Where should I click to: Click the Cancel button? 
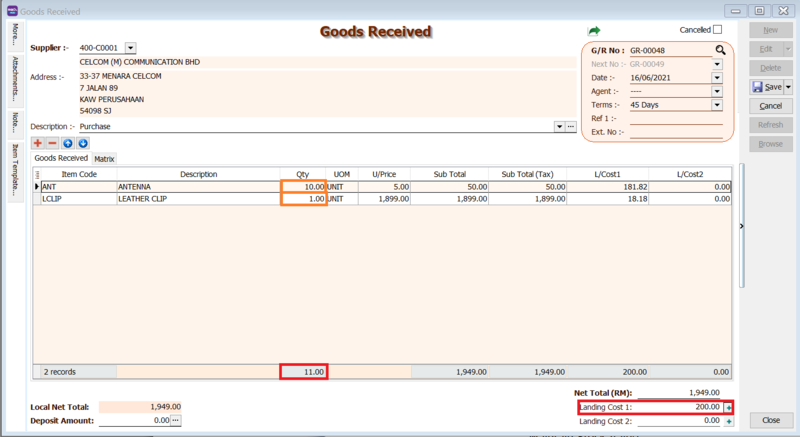click(x=770, y=106)
